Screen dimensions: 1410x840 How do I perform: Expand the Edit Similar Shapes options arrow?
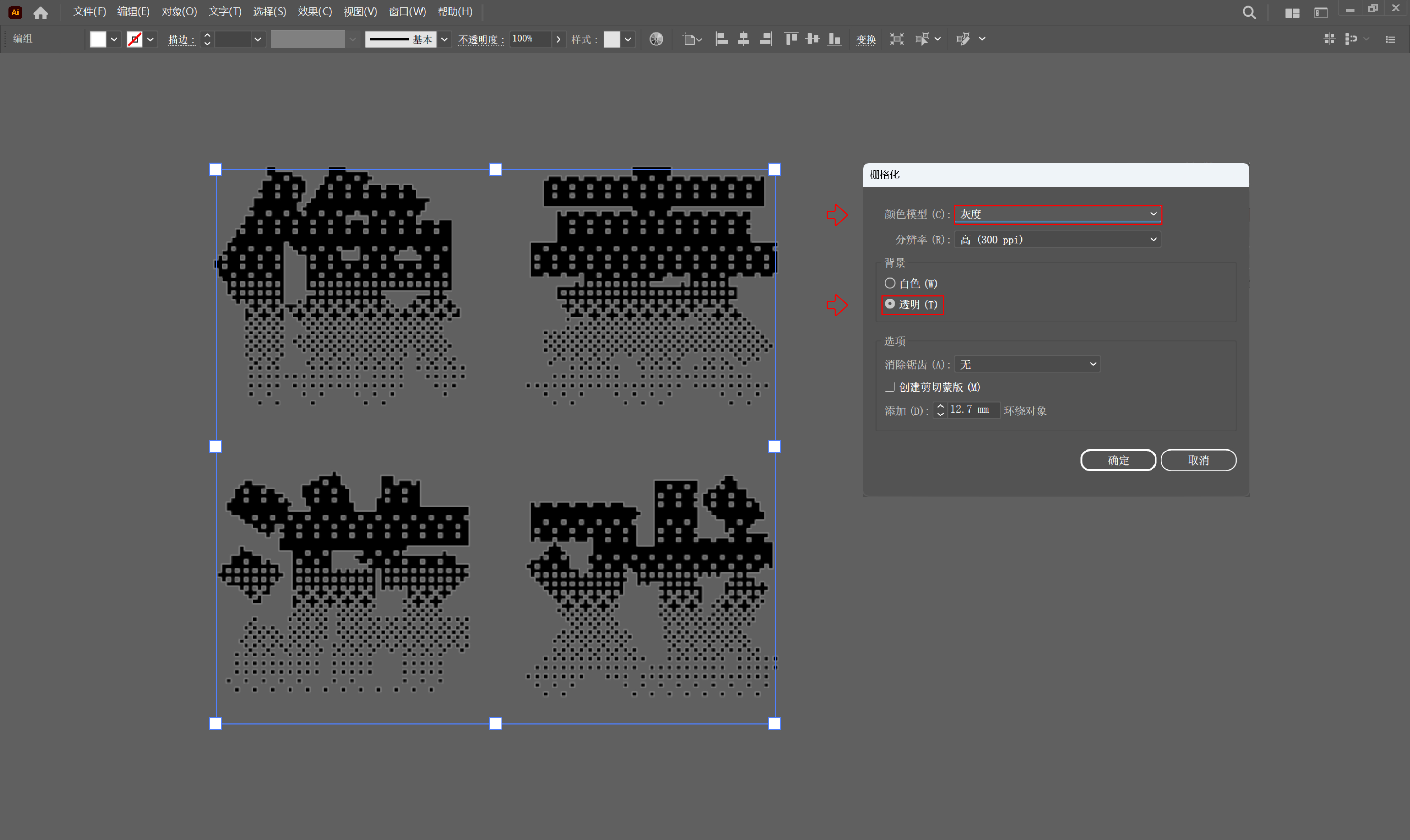point(982,39)
